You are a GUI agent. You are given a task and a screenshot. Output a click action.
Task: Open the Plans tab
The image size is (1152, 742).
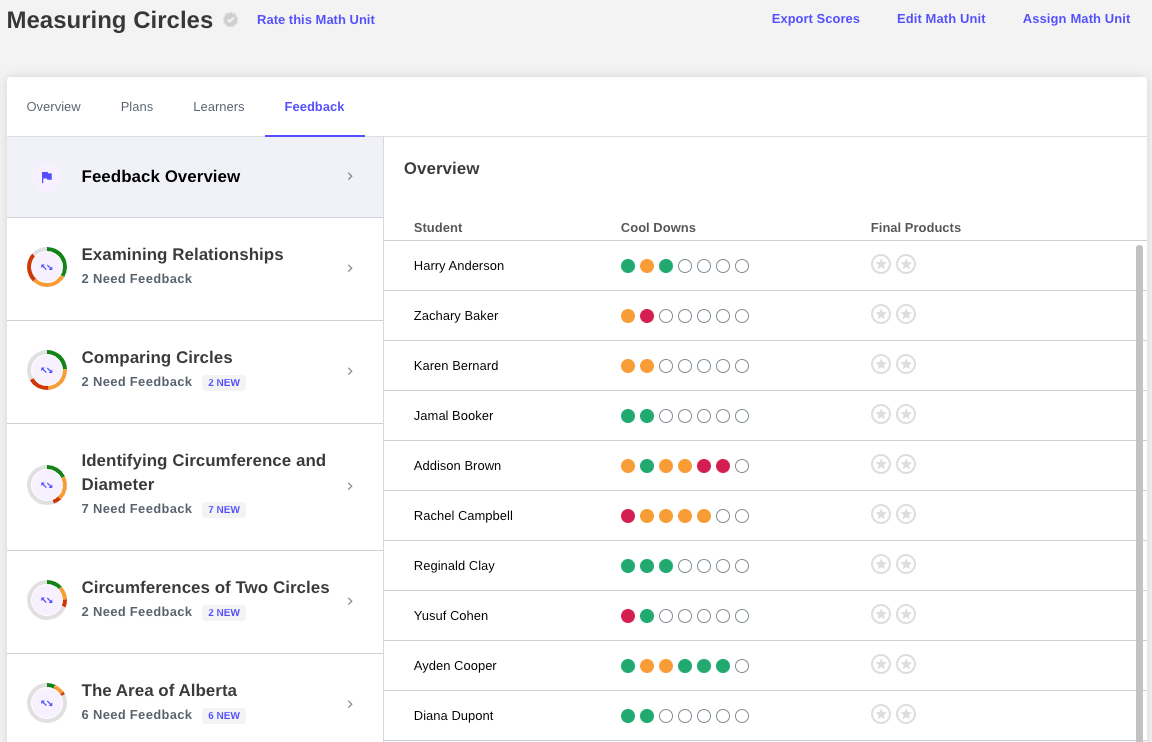(x=137, y=107)
